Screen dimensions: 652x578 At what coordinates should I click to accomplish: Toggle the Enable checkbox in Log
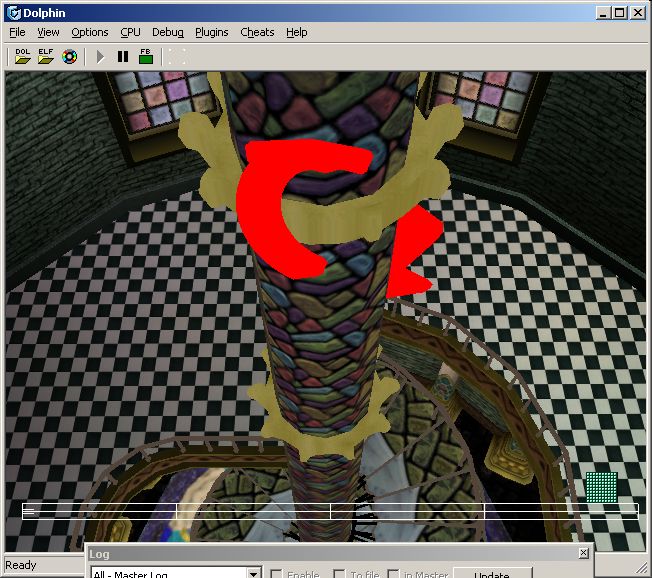coord(276,574)
